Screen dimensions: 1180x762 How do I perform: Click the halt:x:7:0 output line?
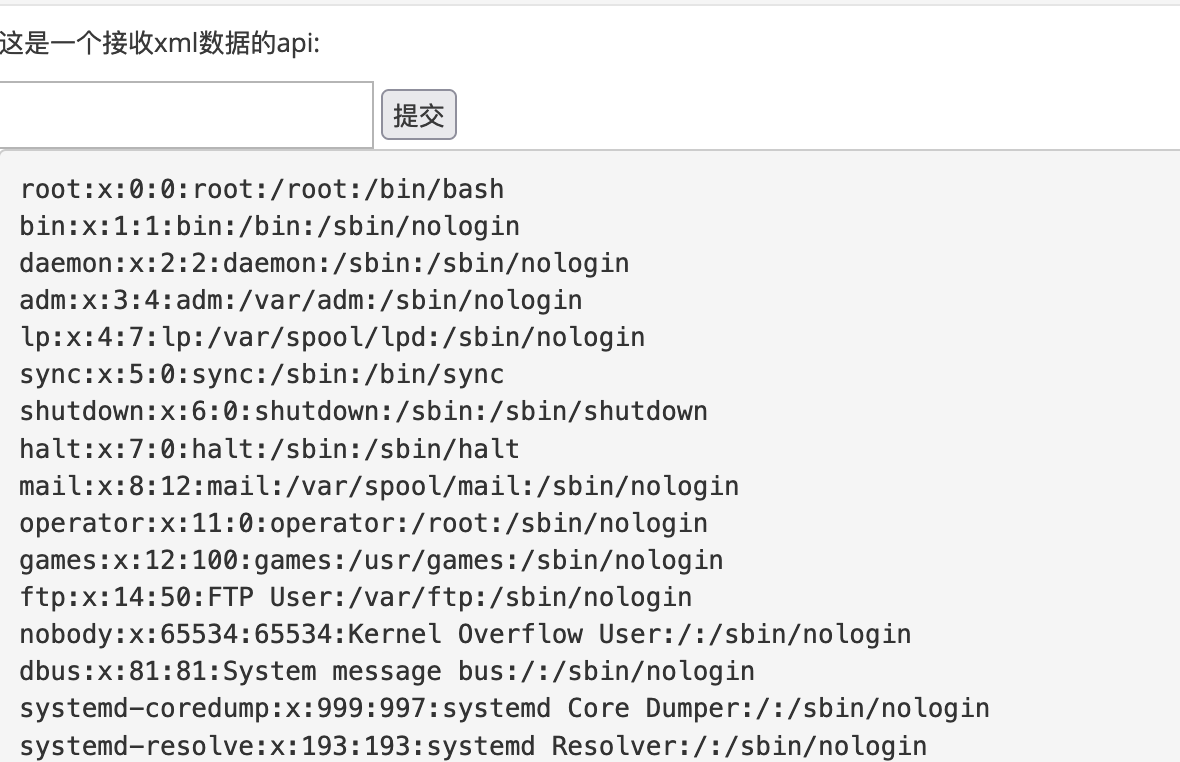coord(269,449)
